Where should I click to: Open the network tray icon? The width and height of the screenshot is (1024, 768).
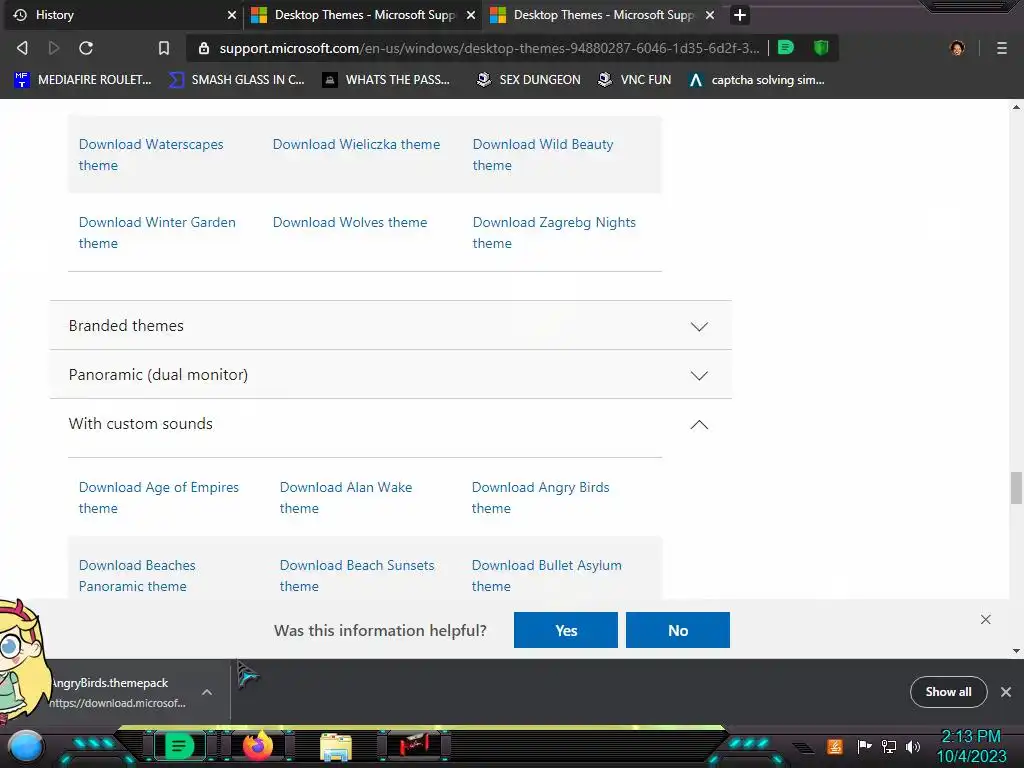[x=889, y=746]
